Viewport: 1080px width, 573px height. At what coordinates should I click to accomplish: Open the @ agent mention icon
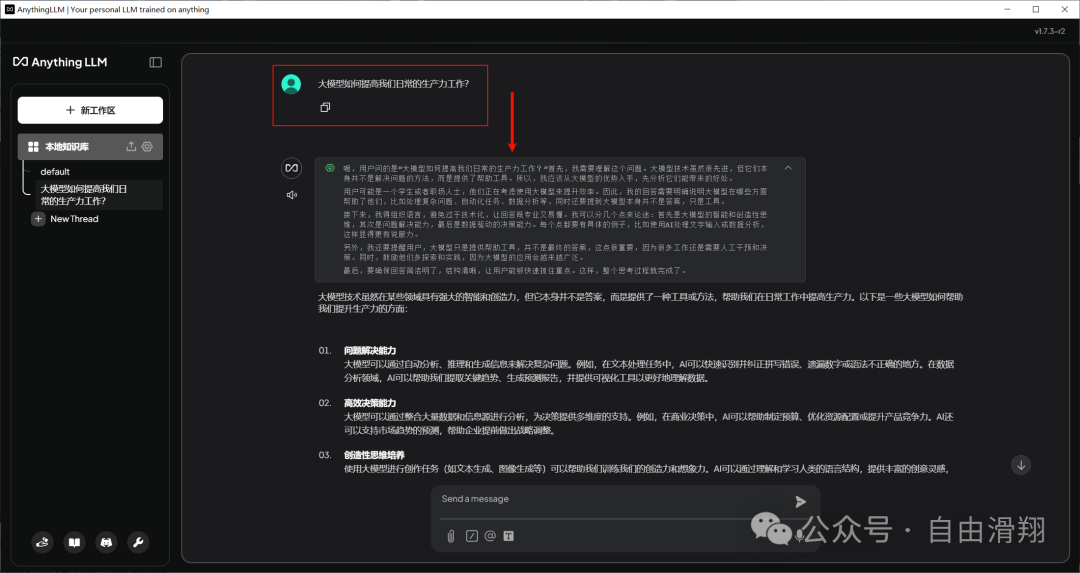490,536
